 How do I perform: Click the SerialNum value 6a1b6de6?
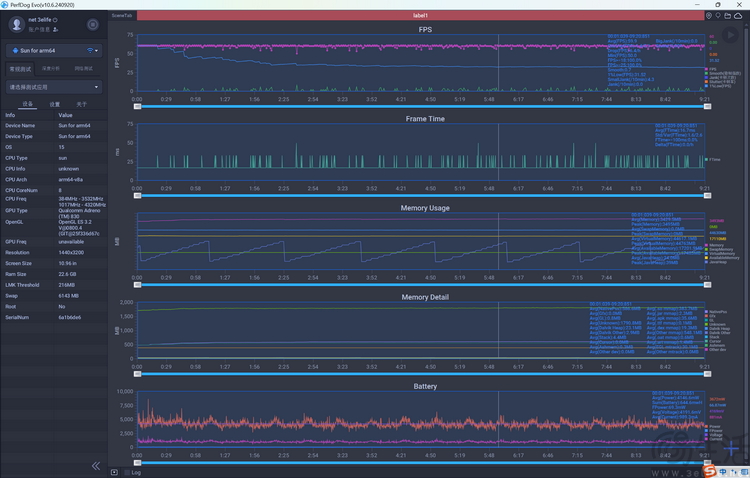pos(70,317)
